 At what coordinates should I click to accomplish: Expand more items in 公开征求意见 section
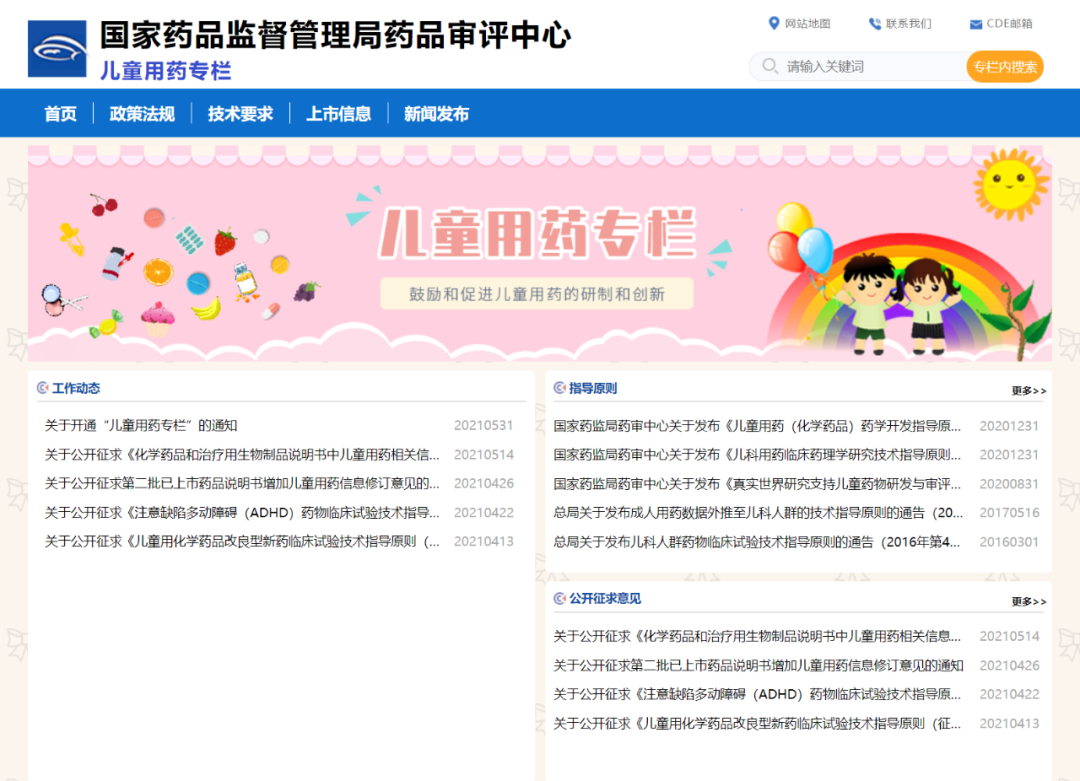coord(1028,601)
